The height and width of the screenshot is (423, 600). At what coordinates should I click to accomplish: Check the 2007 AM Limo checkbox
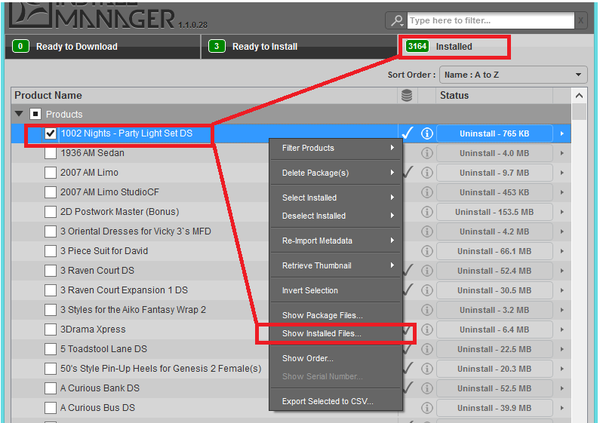coord(50,173)
